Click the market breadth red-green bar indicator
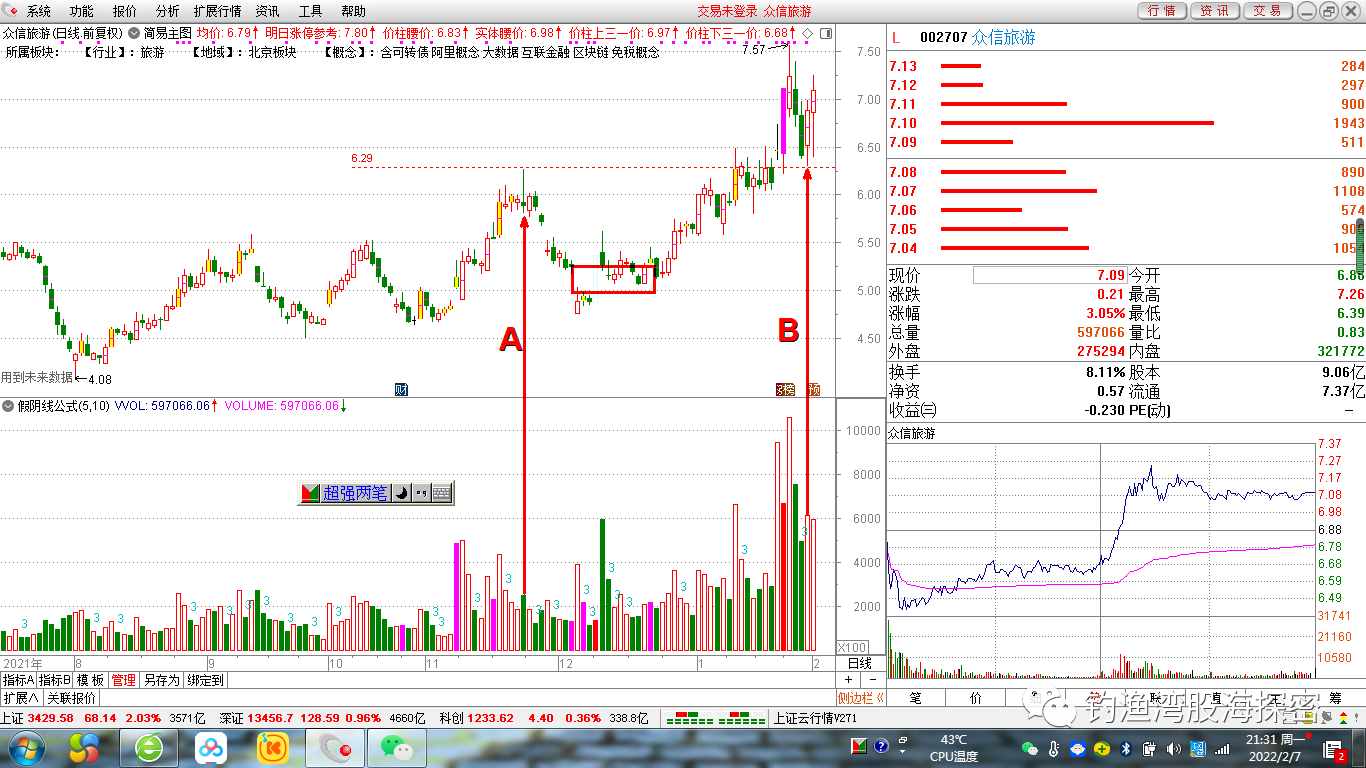Screen dimensions: 1366x768 click(x=715, y=718)
